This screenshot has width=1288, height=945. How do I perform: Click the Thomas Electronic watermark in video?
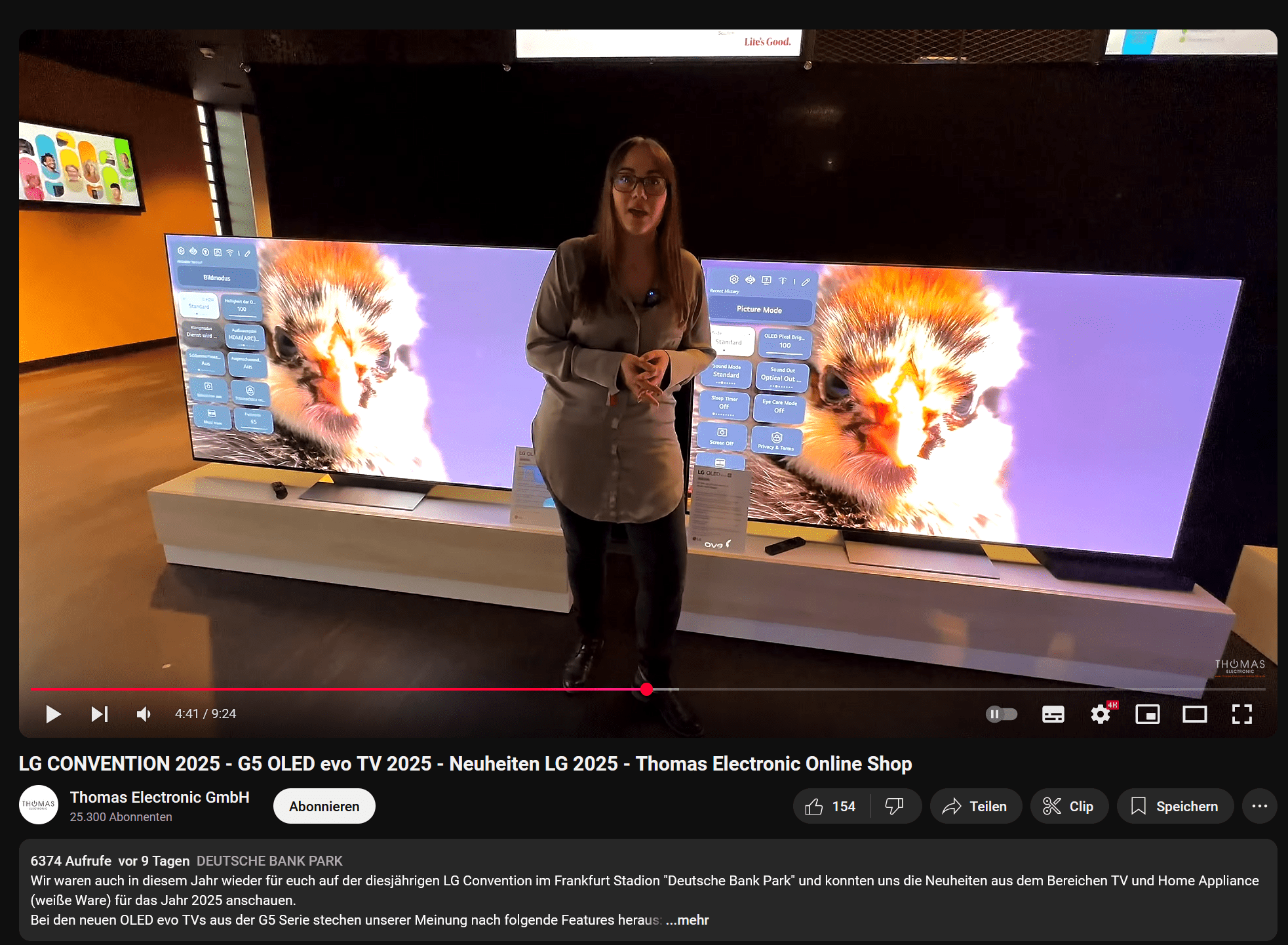click(x=1239, y=666)
